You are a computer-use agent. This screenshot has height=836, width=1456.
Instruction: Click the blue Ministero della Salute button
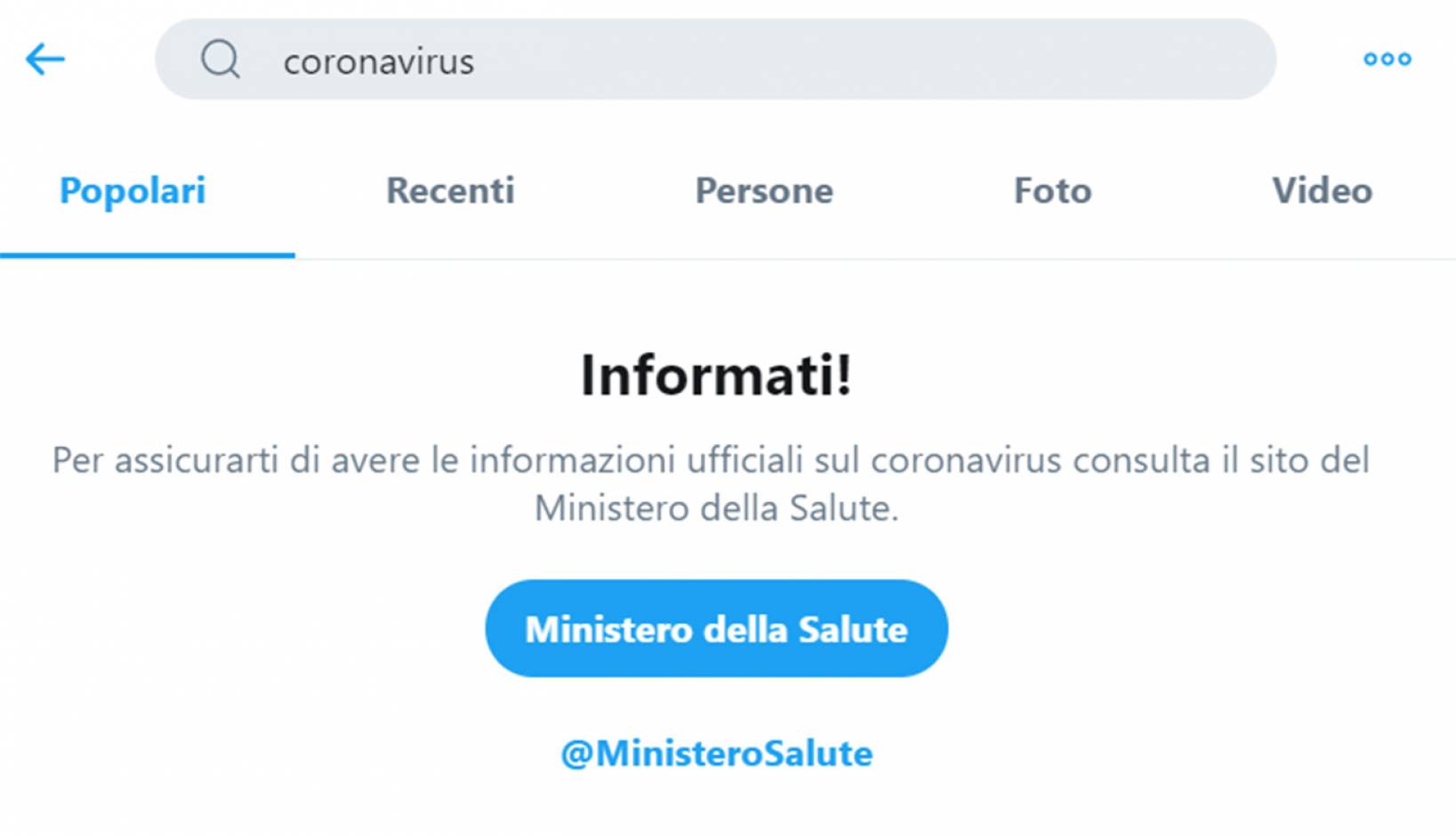tap(717, 629)
